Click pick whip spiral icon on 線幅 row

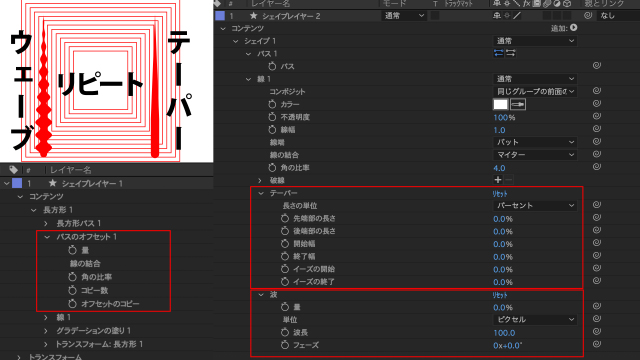tap(596, 129)
